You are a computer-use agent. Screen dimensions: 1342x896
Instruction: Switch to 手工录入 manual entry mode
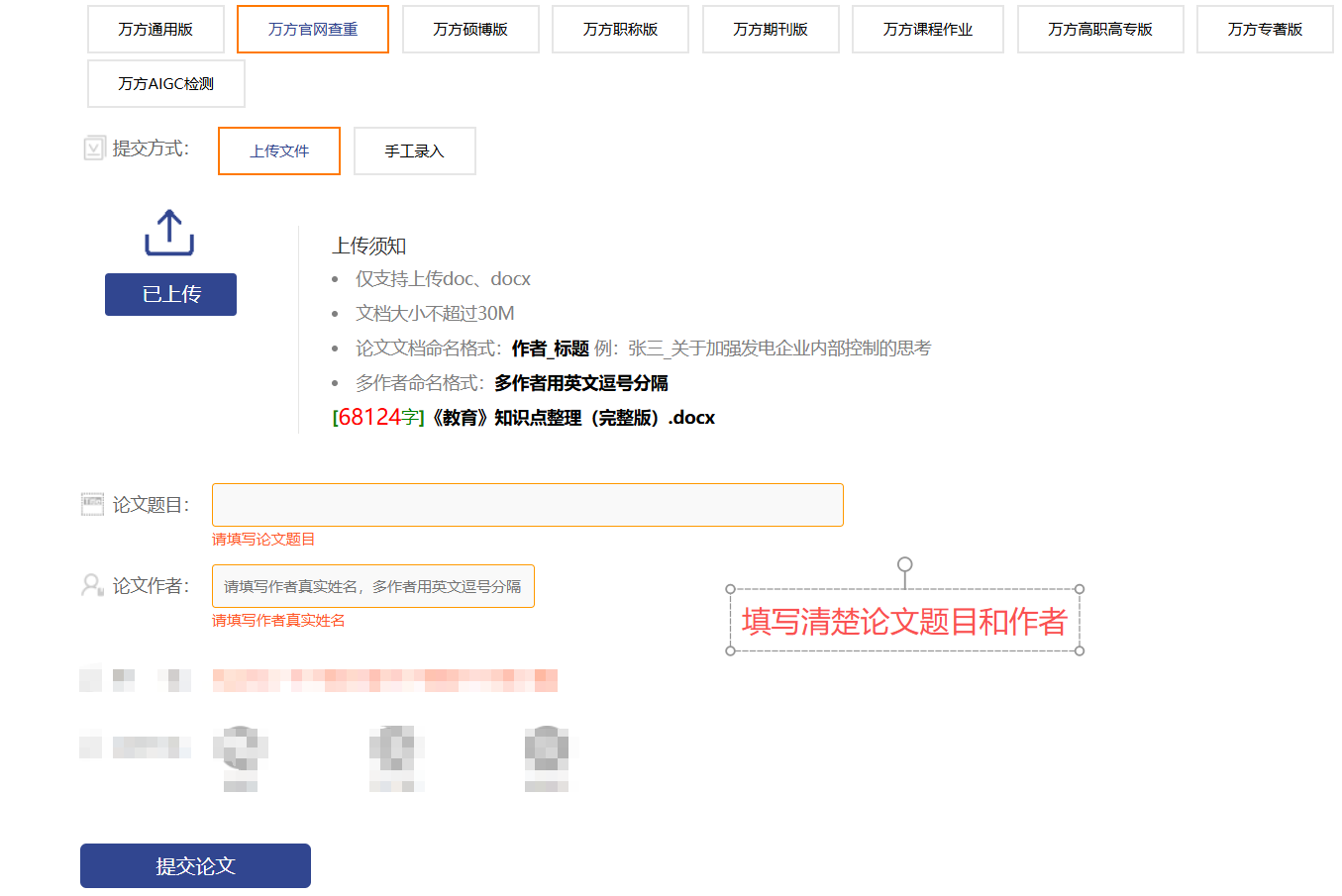[x=414, y=150]
